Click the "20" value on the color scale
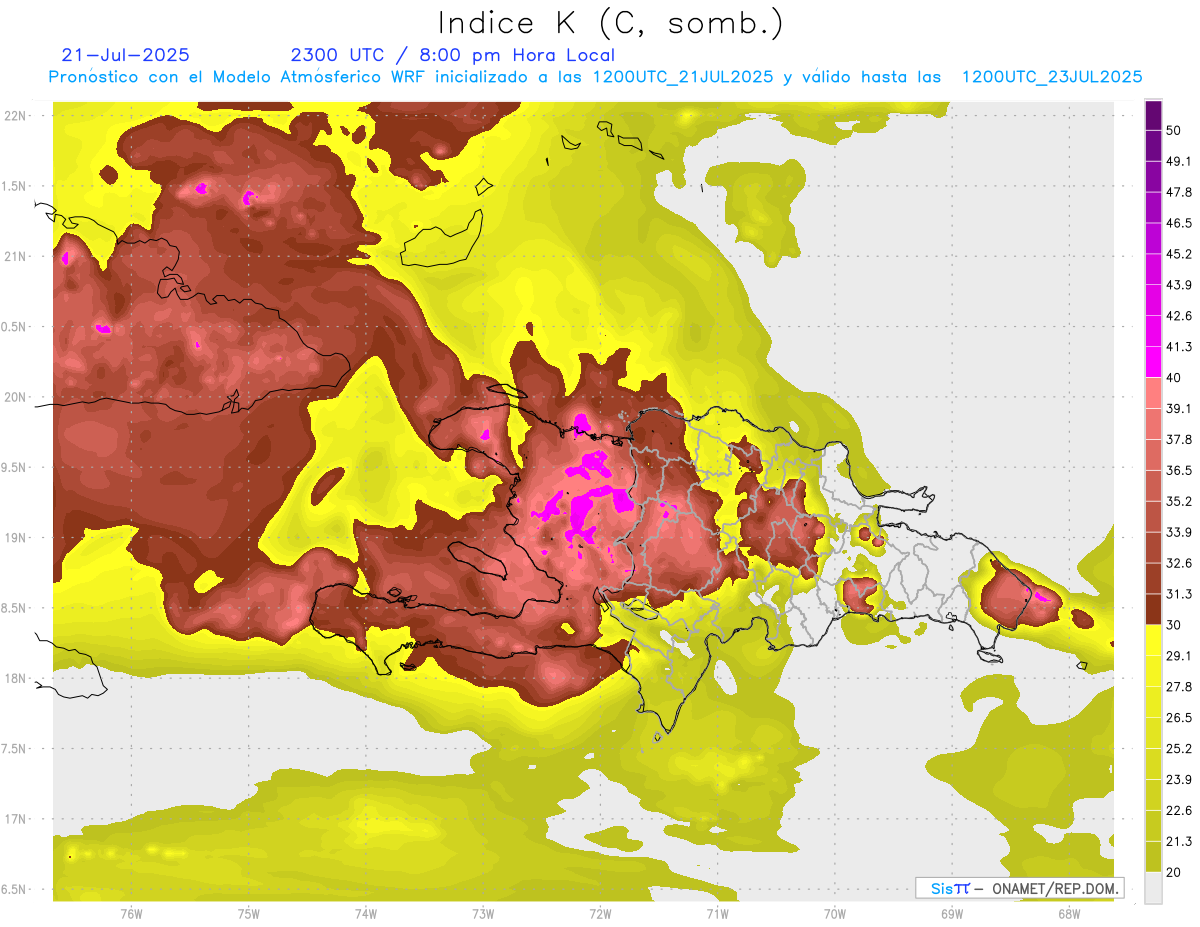Viewport: 1200px width, 927px height. point(1174,872)
